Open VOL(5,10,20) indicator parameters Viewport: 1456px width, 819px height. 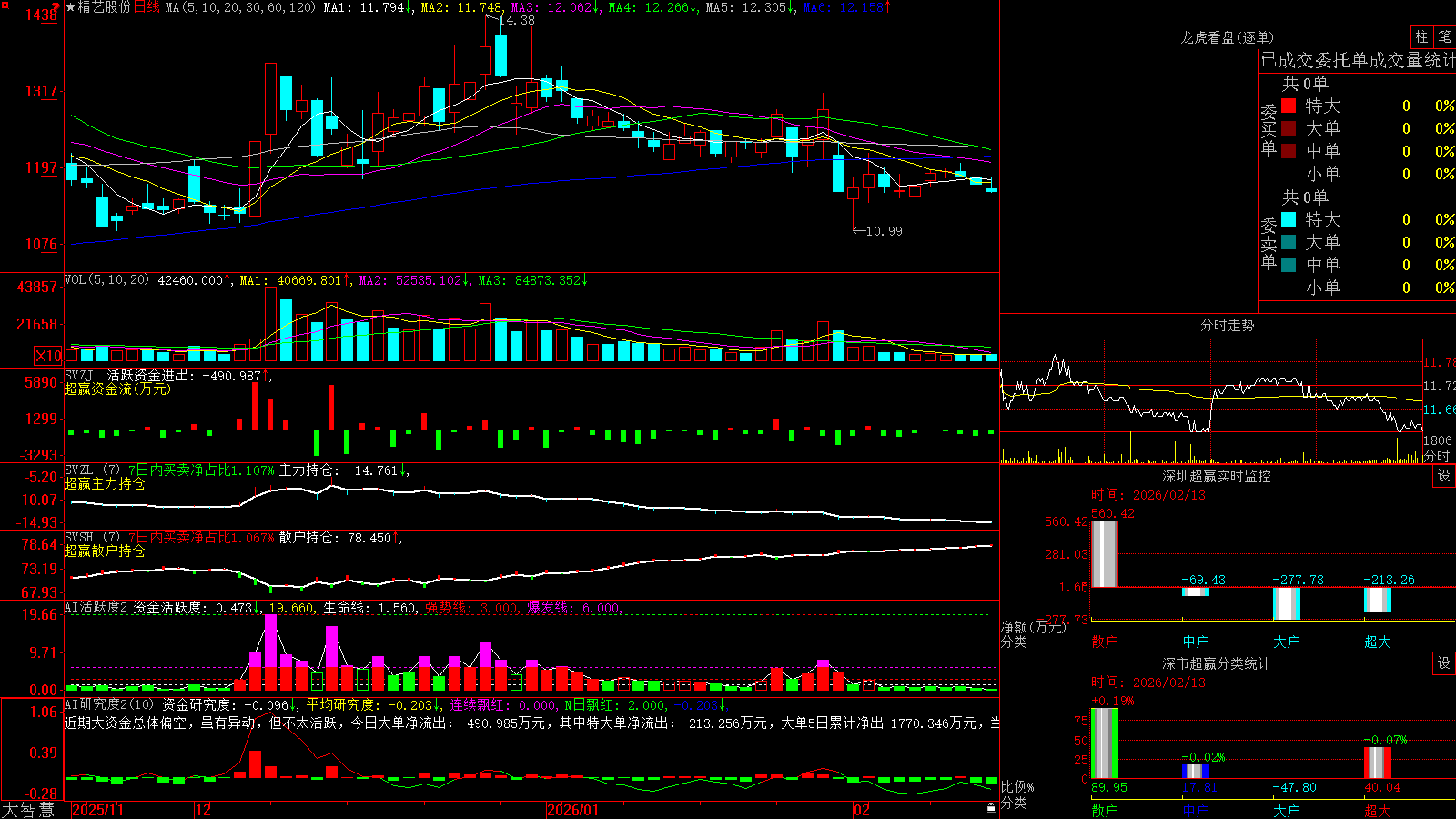[107, 280]
